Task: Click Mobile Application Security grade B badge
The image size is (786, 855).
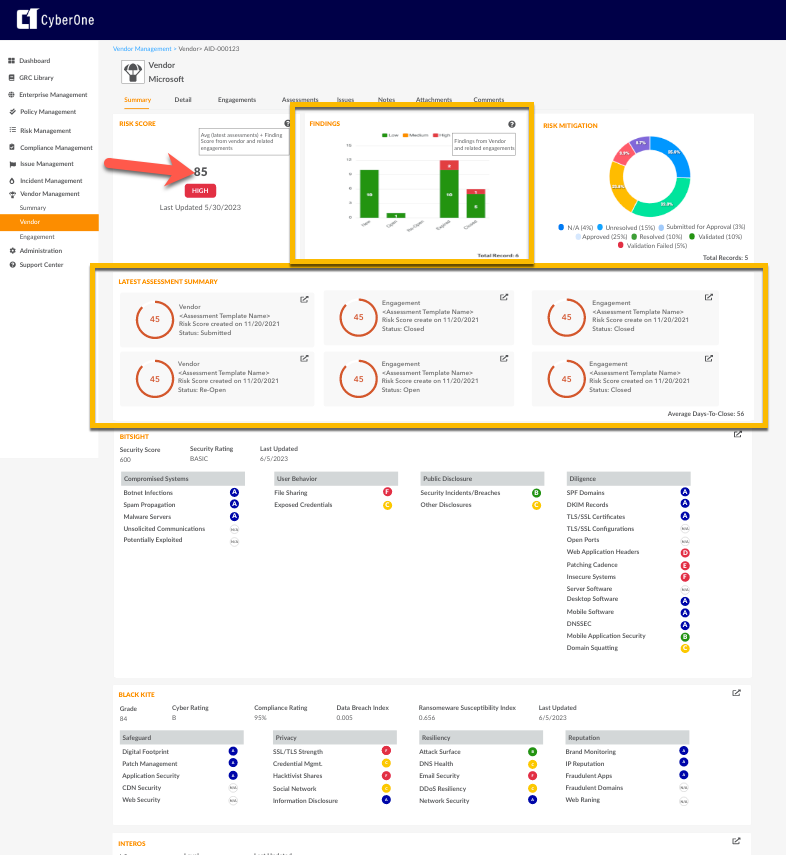Action: [685, 637]
